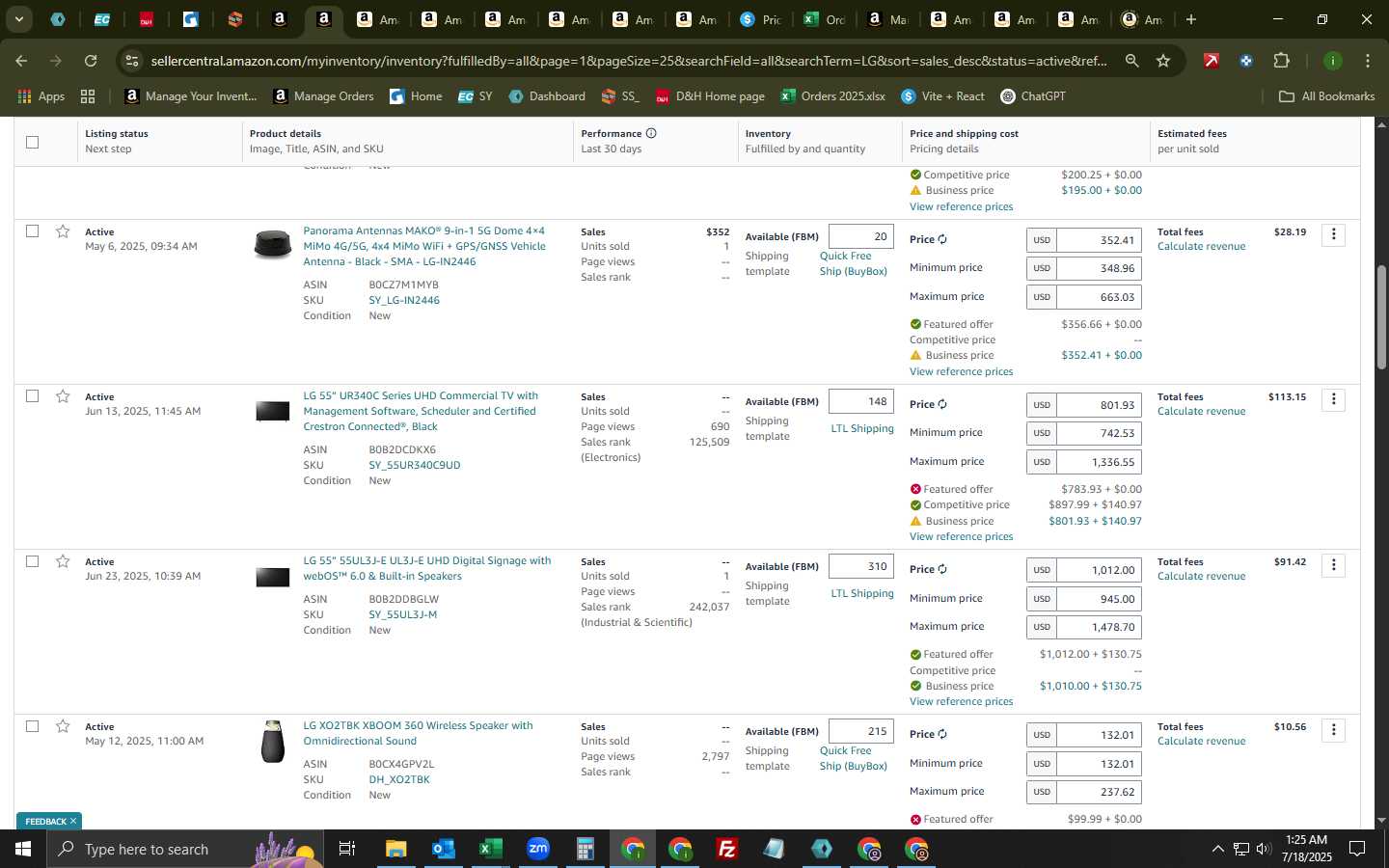Open SKU link SY_55UR340C9UD

pyautogui.click(x=415, y=465)
